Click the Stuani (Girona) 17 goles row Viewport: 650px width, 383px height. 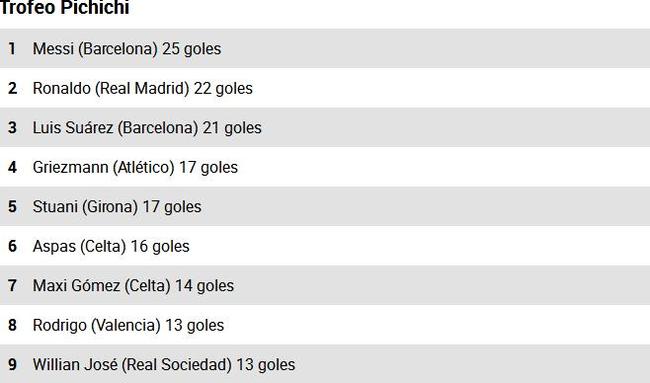(x=325, y=206)
